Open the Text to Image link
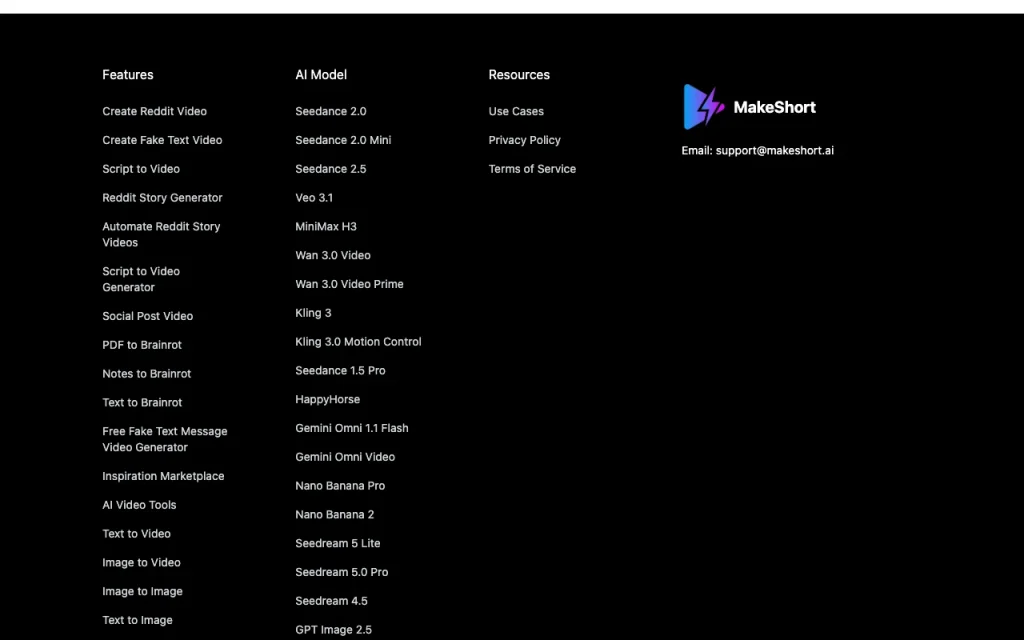This screenshot has width=1024, height=640. pyautogui.click(x=137, y=620)
